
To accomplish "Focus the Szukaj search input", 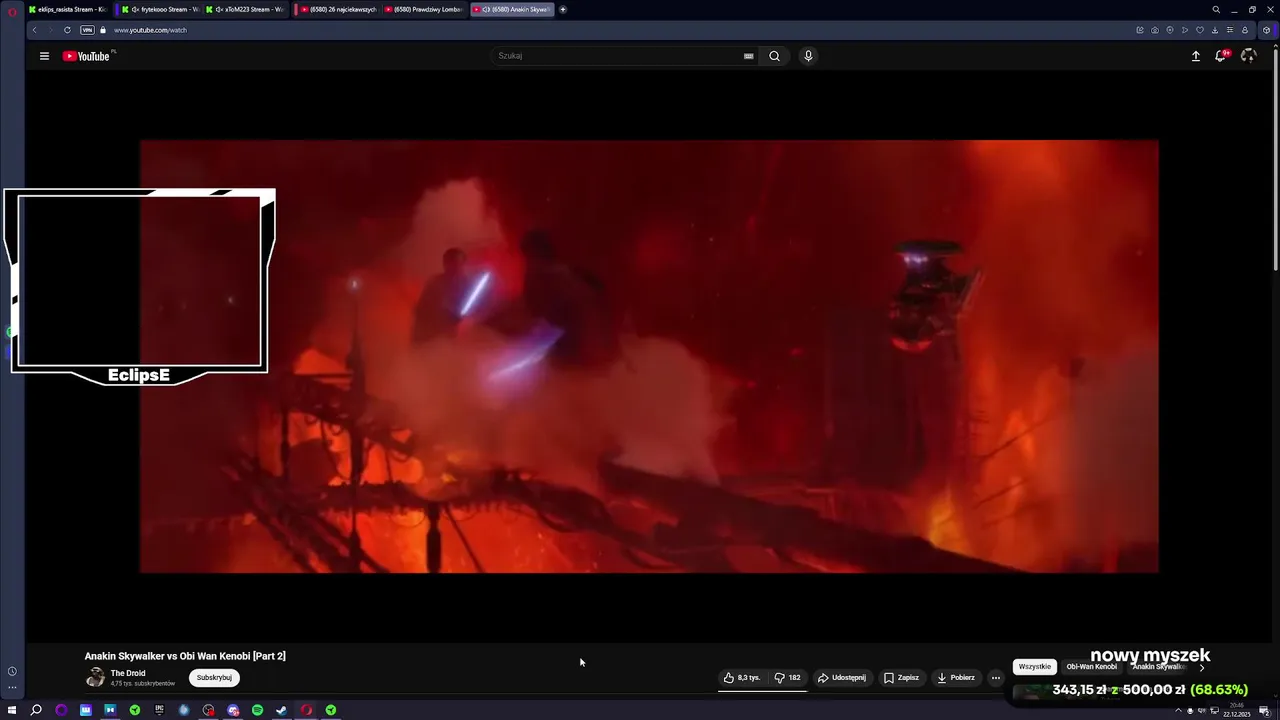I will [615, 56].
